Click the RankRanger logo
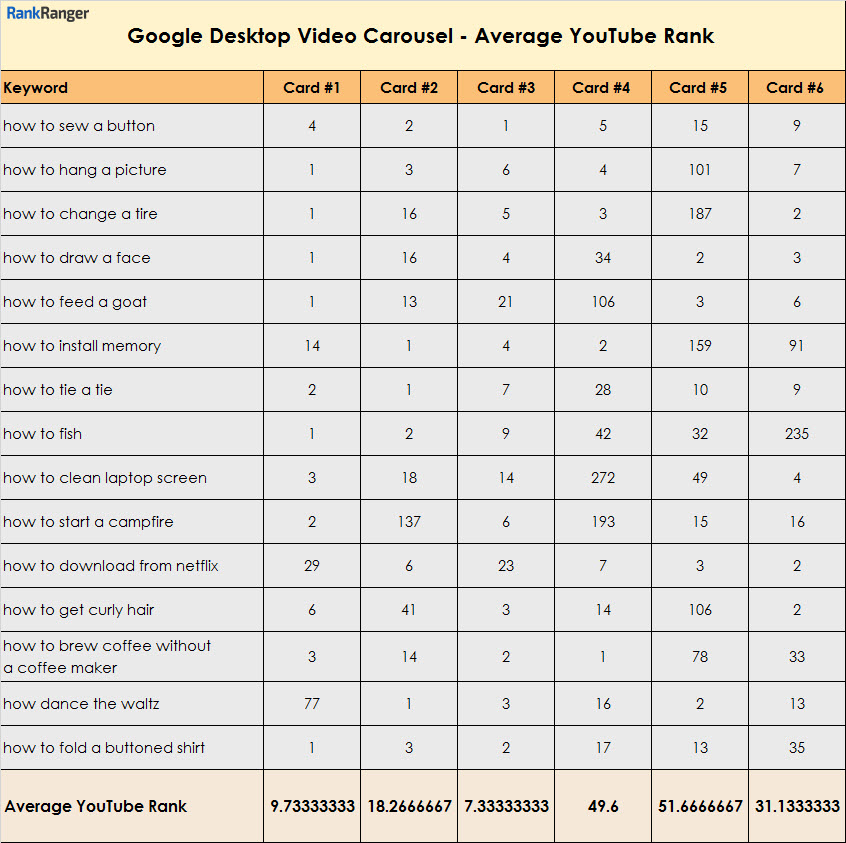Image resolution: width=846 pixels, height=843 pixels. click(x=48, y=13)
